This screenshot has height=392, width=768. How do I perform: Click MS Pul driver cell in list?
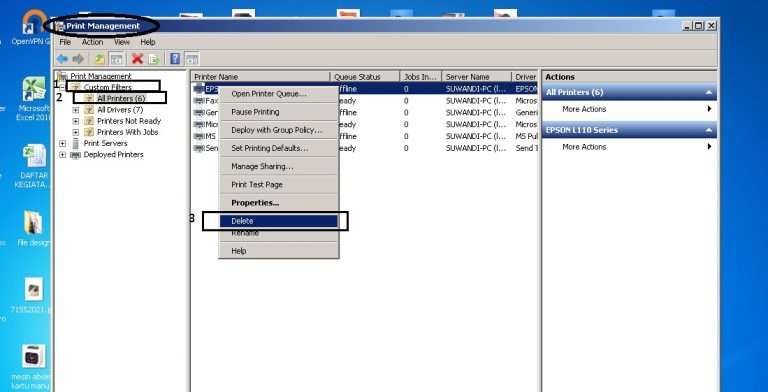pyautogui.click(x=527, y=136)
